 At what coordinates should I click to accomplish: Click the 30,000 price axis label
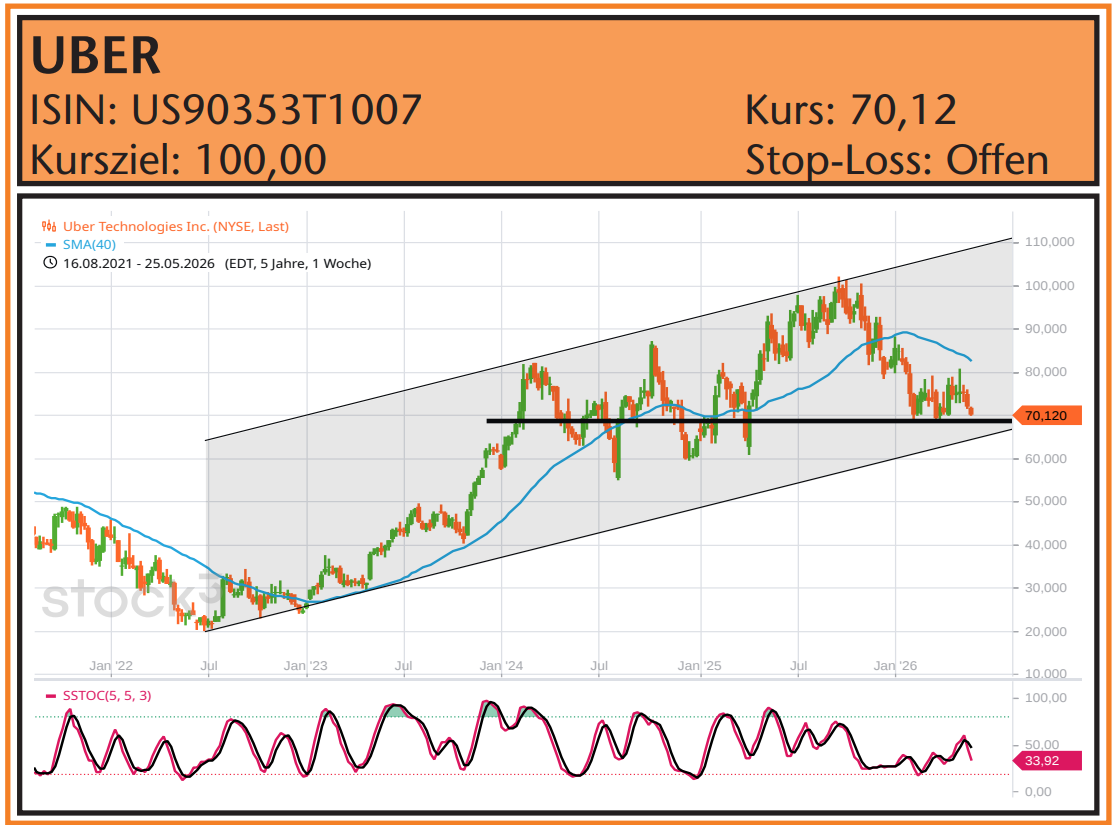(1046, 588)
